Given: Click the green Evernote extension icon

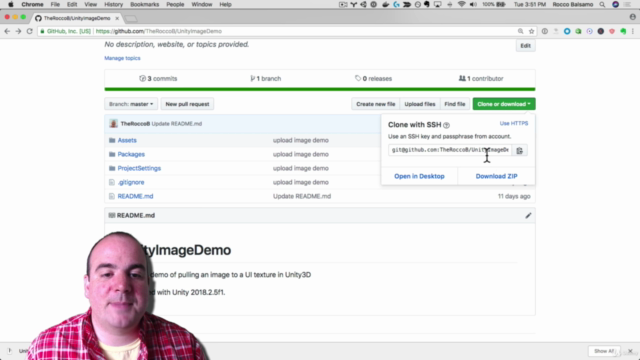Looking at the screenshot, I should [x=623, y=31].
